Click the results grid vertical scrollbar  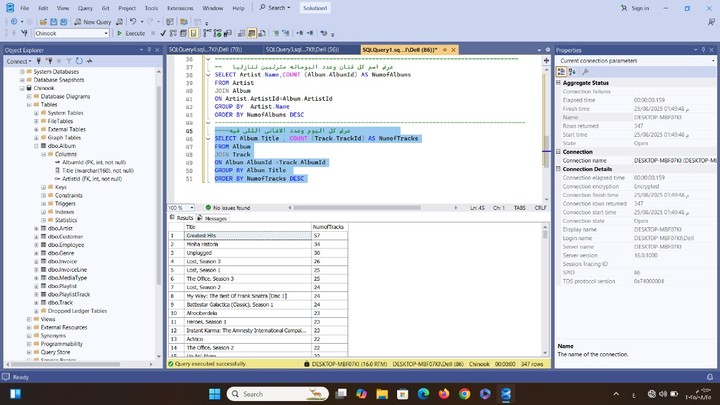coord(545,288)
